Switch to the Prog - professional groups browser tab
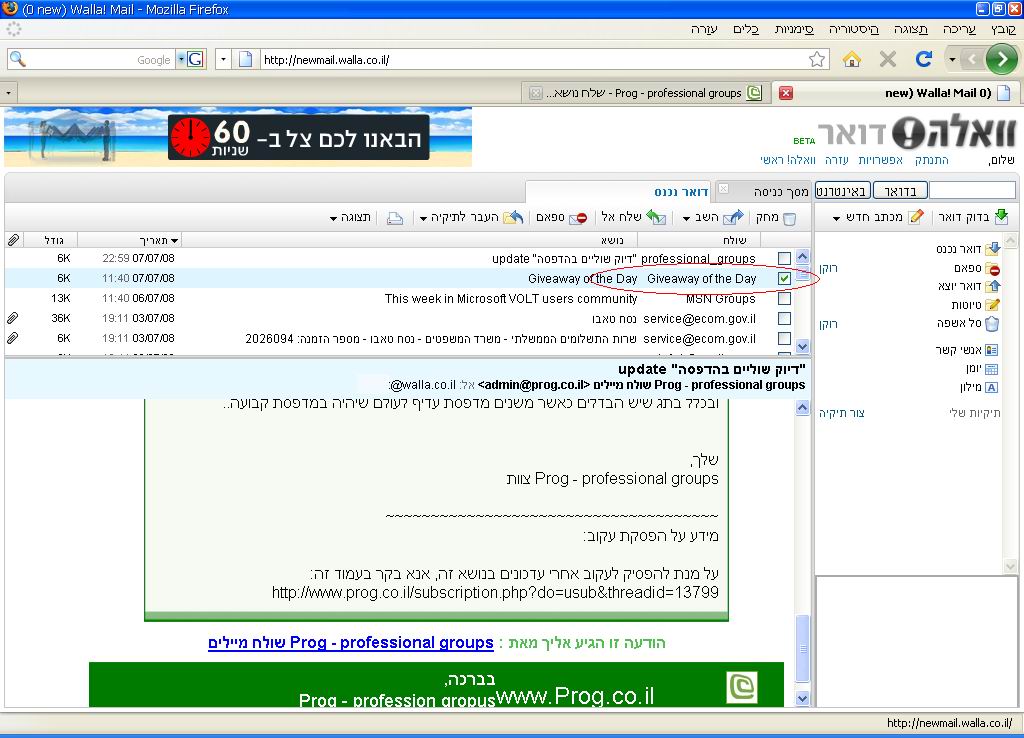1024x738 pixels. point(645,93)
